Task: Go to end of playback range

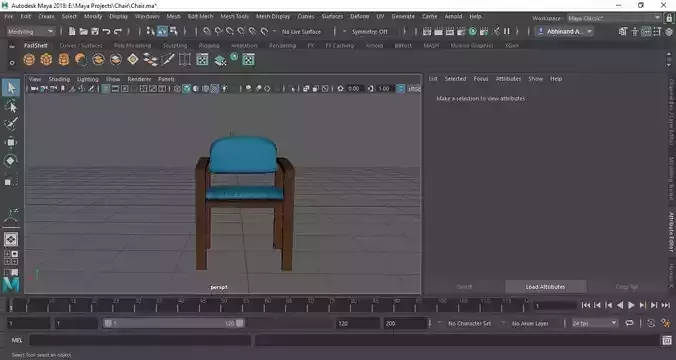Action: coord(666,305)
